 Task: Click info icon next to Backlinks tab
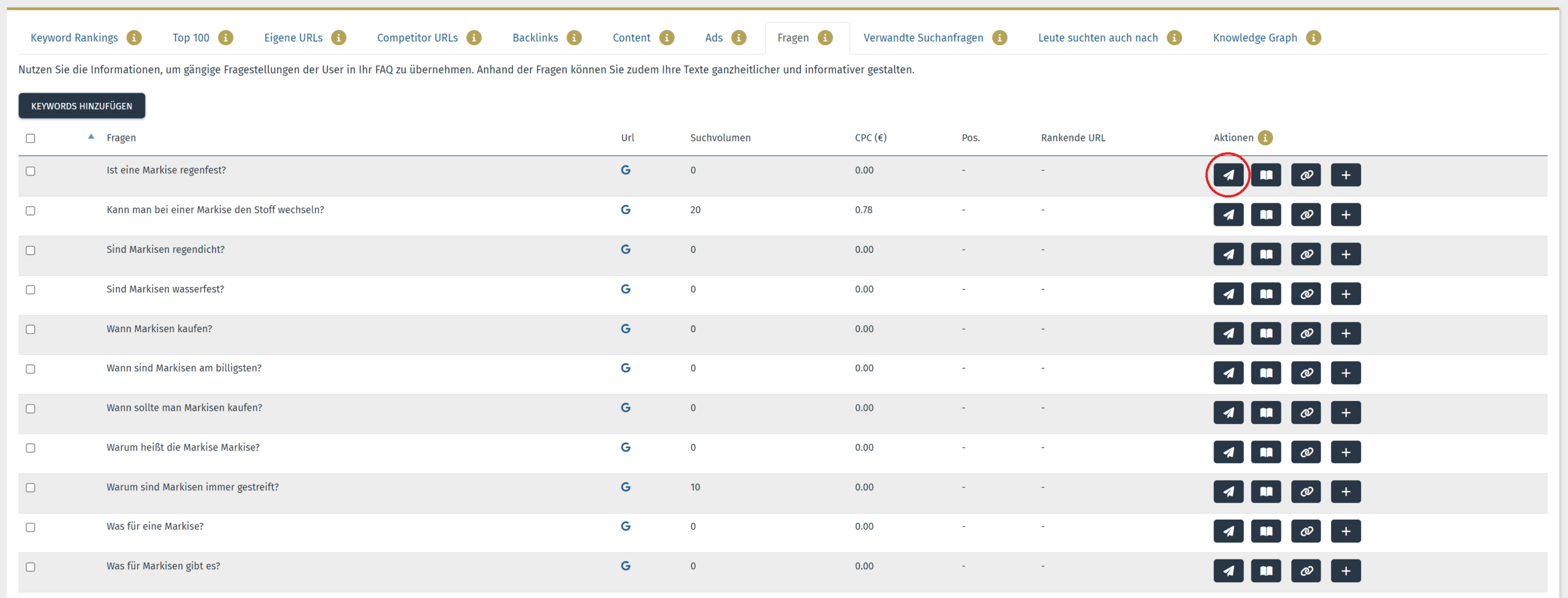[x=574, y=38]
